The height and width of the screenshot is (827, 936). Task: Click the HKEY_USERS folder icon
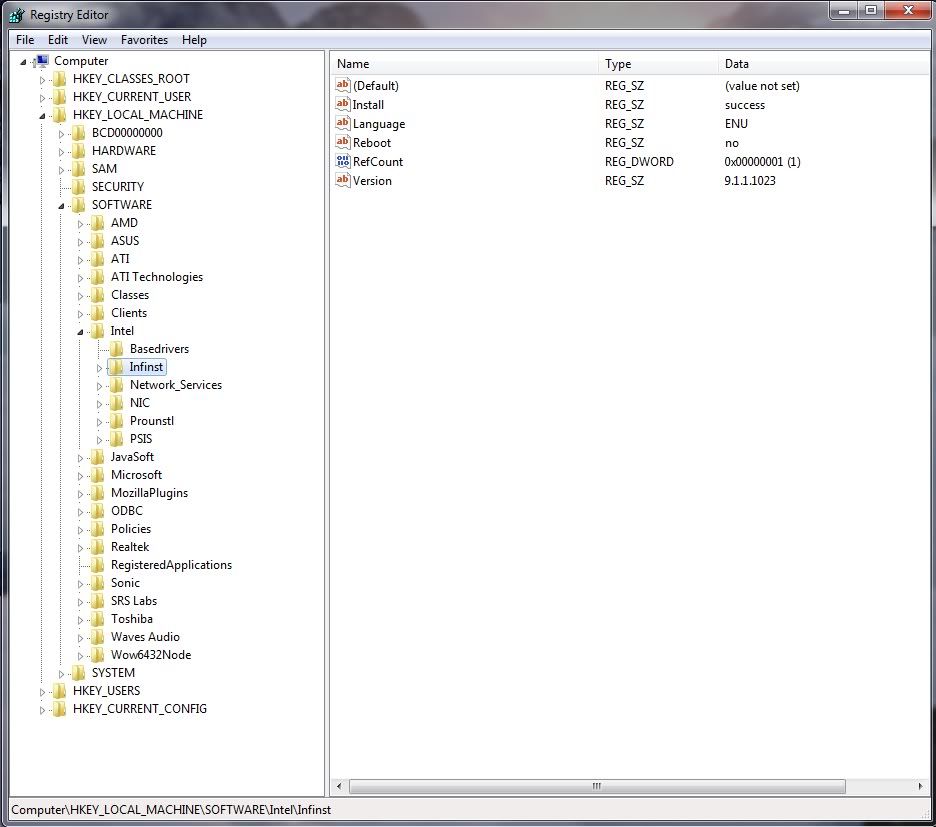click(x=60, y=691)
